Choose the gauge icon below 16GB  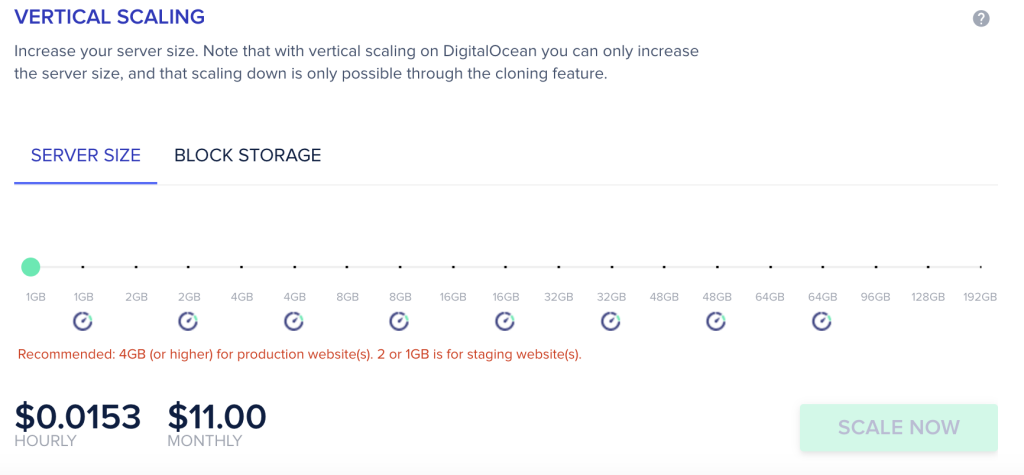(505, 321)
